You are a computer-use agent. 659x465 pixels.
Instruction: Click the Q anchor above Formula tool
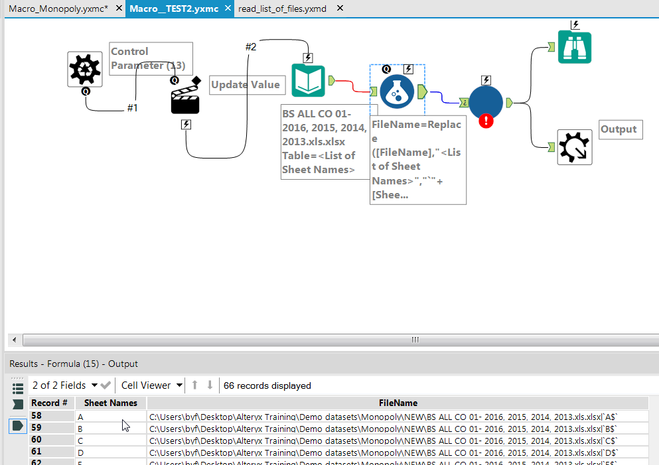386,69
